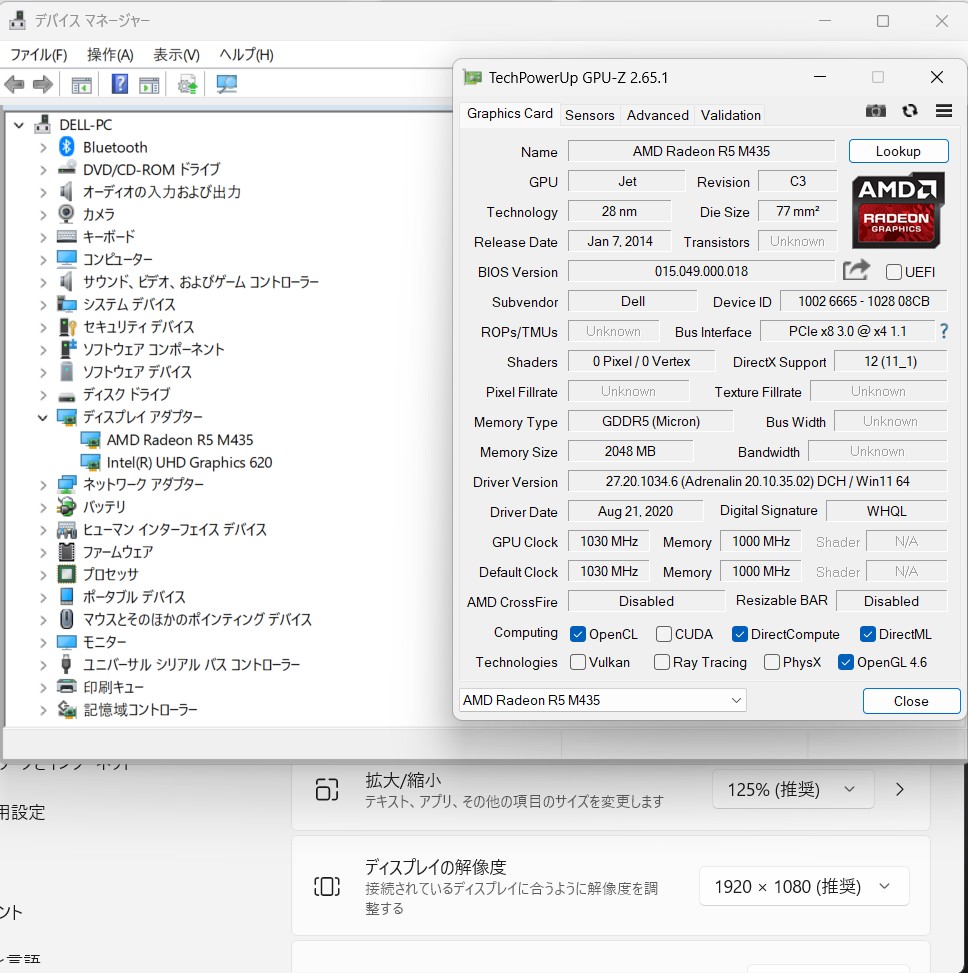
Task: Open the 操作(A) menu
Action: [x=110, y=55]
